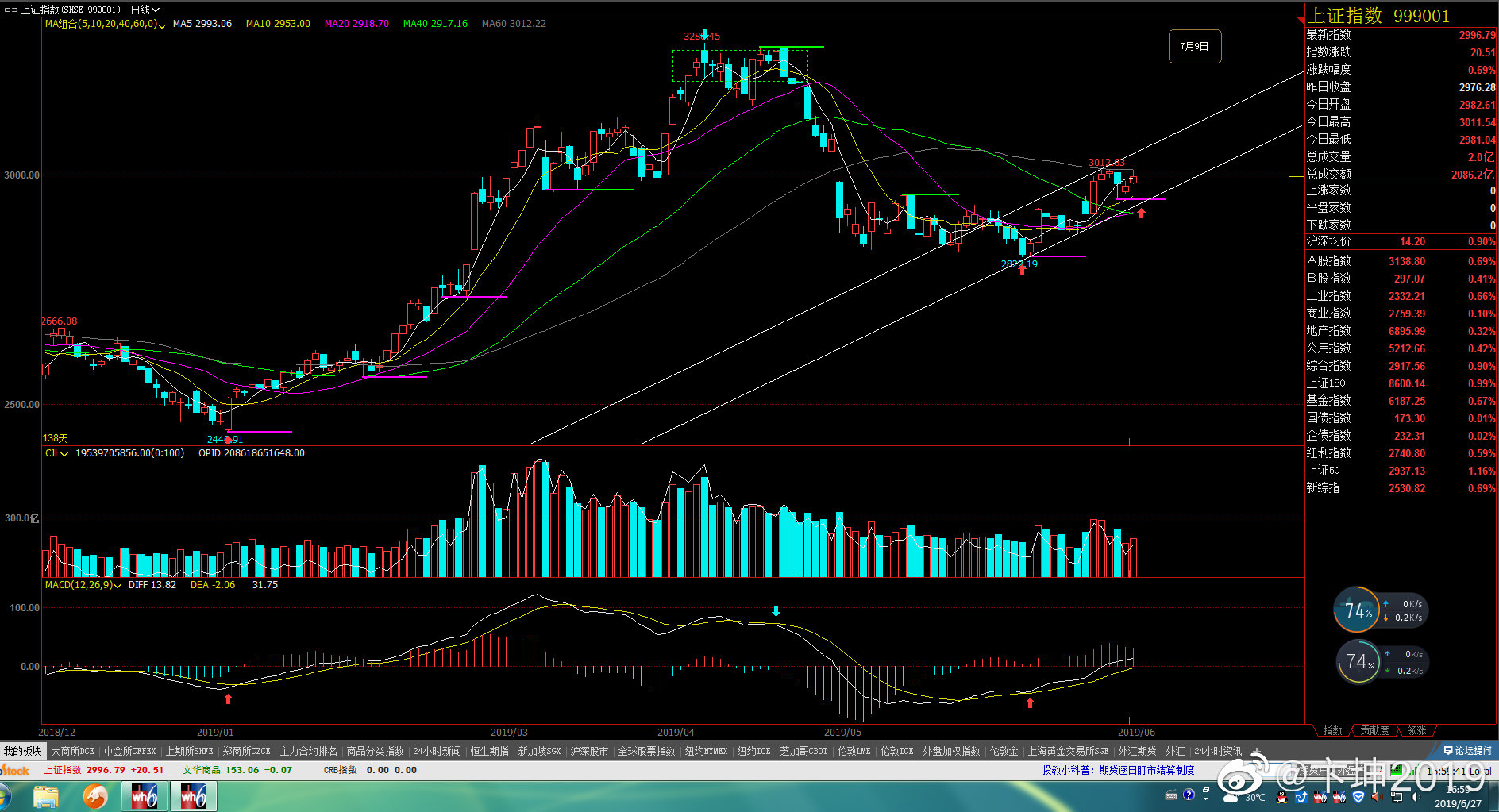
Task: Click the volume speaker tray icon
Action: (x=1416, y=796)
